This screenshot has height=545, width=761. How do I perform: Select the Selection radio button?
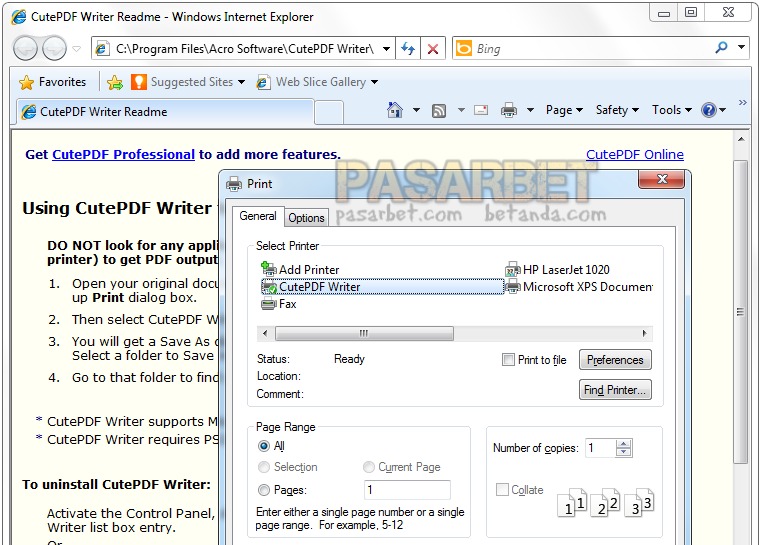tap(264, 467)
